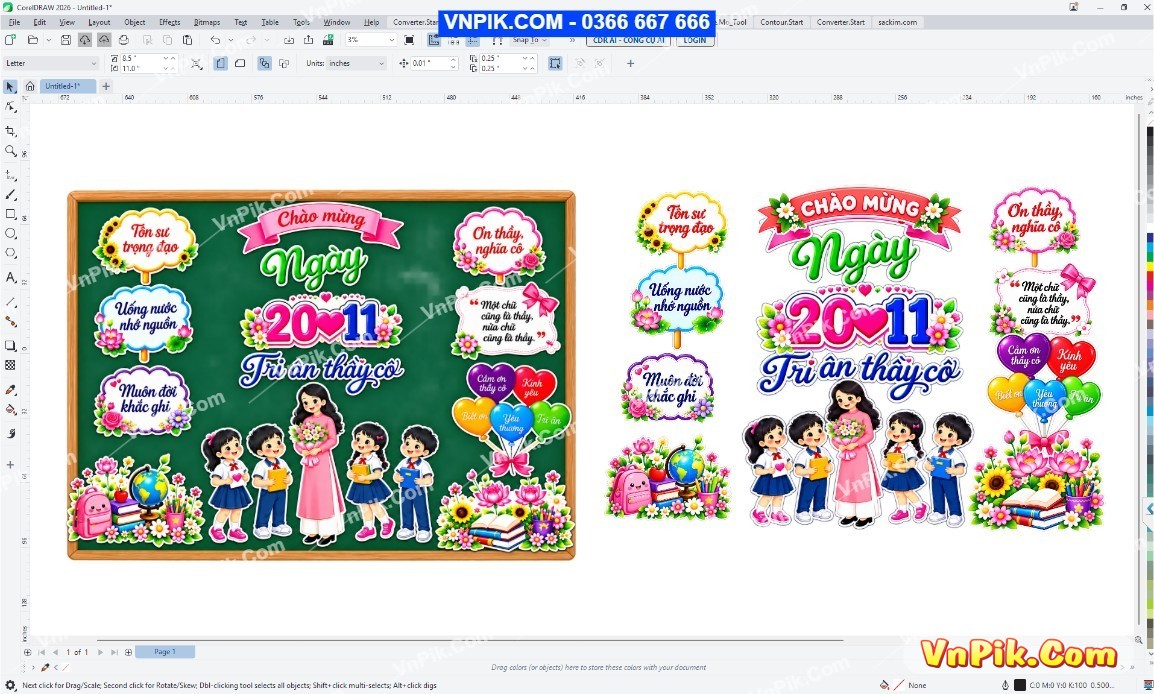
Task: Select the Shape edit tool
Action: (x=10, y=107)
